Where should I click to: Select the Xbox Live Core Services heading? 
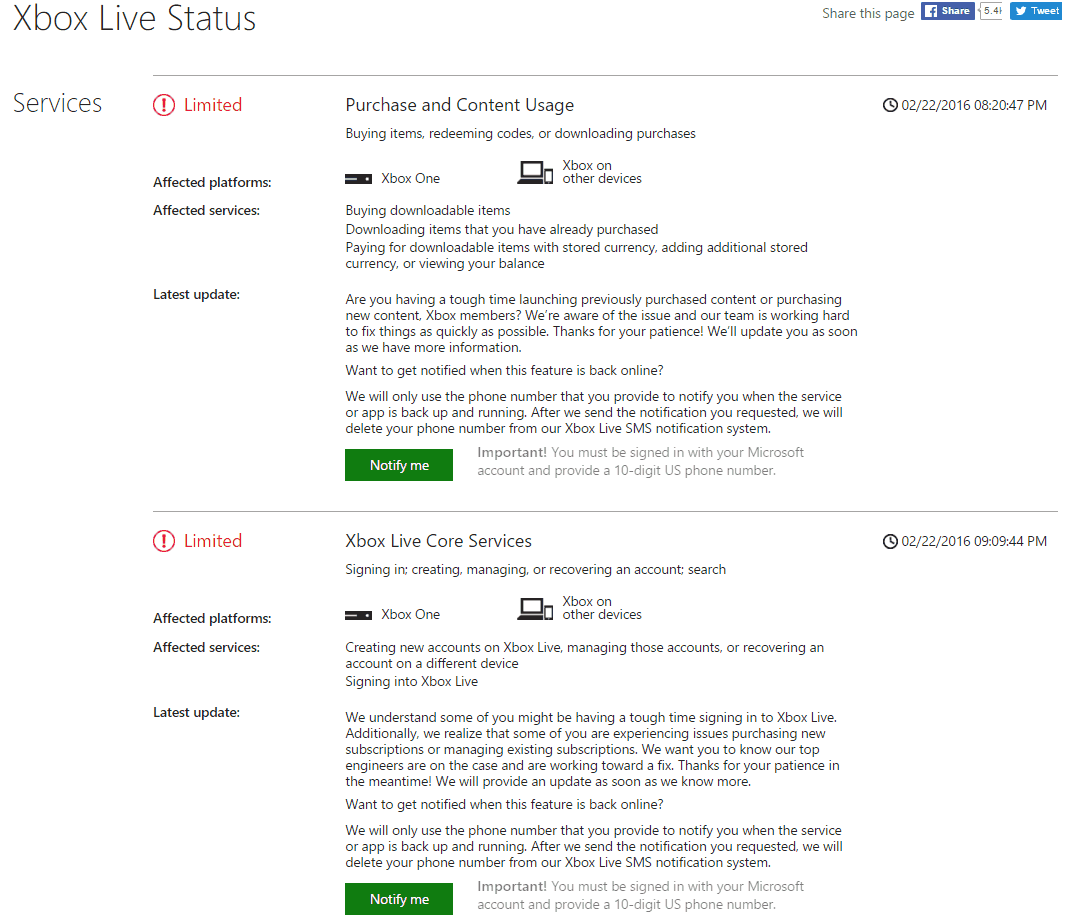pyautogui.click(x=439, y=541)
